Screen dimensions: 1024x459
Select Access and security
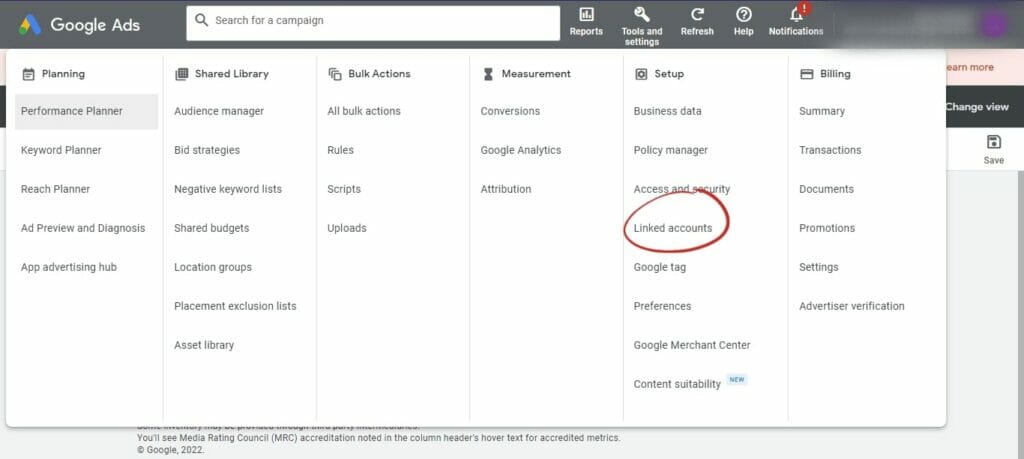pyautogui.click(x=682, y=189)
